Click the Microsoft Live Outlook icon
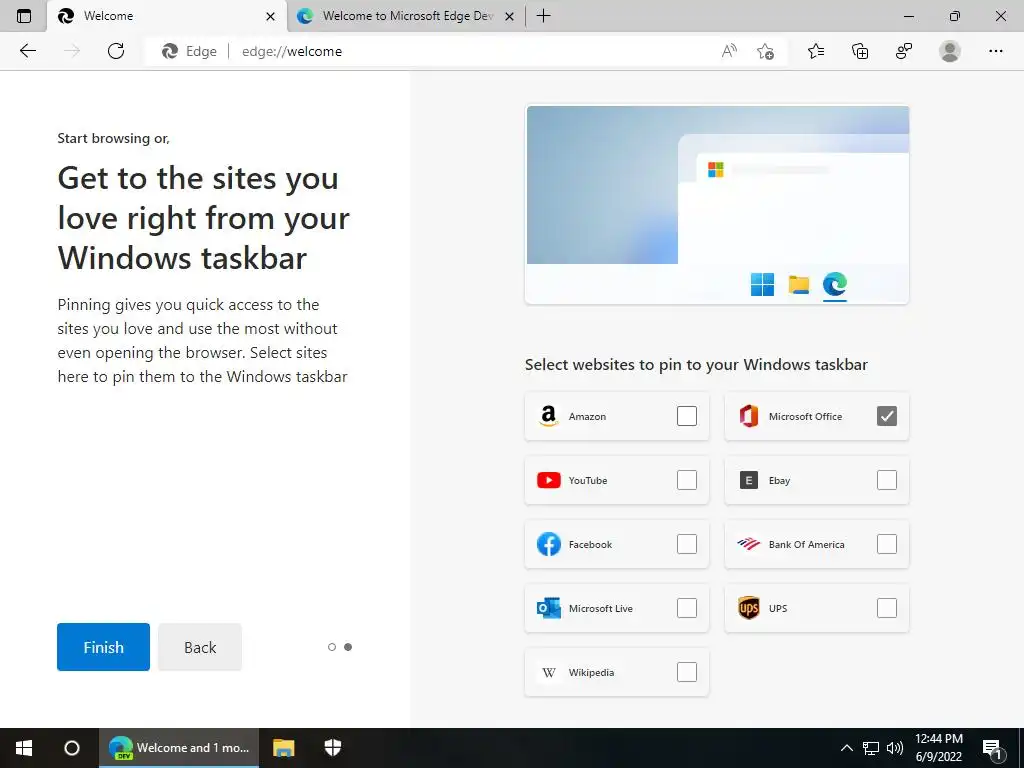 (549, 608)
